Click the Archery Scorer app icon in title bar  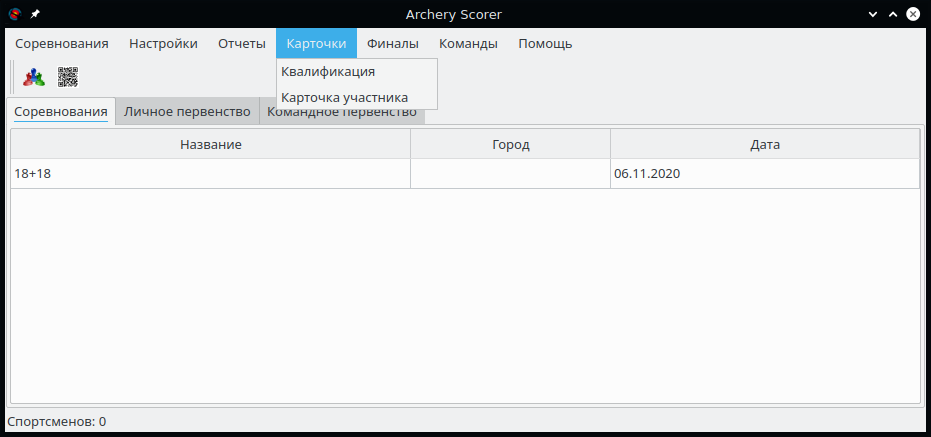[x=14, y=14]
